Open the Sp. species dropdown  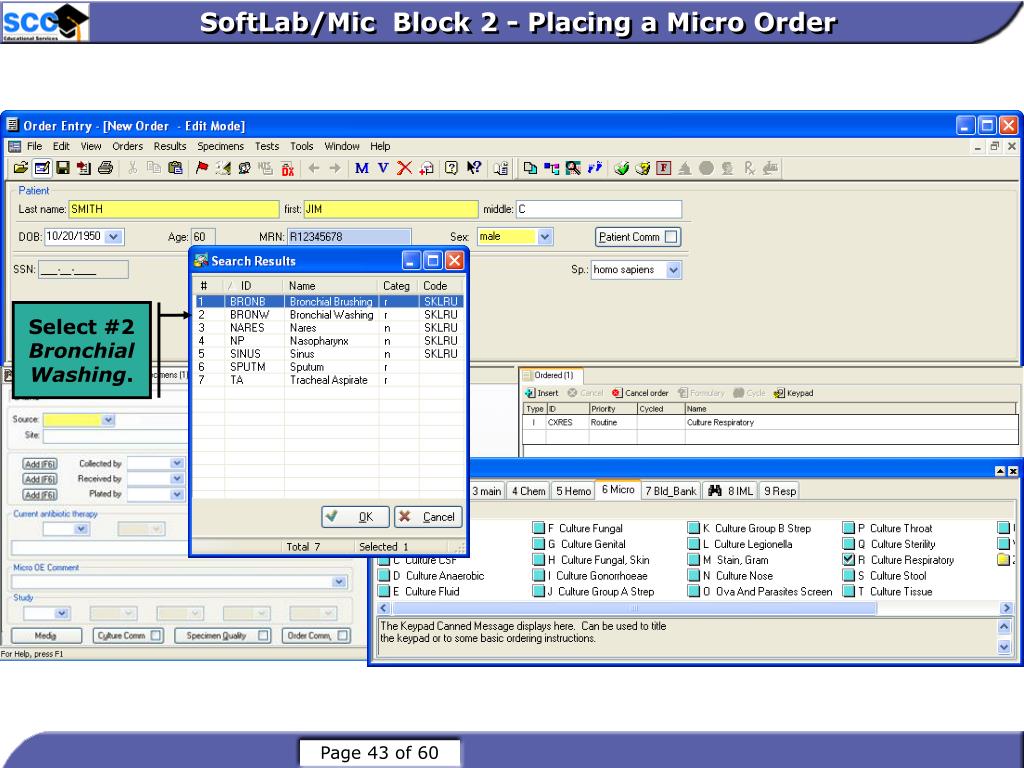[x=673, y=270]
